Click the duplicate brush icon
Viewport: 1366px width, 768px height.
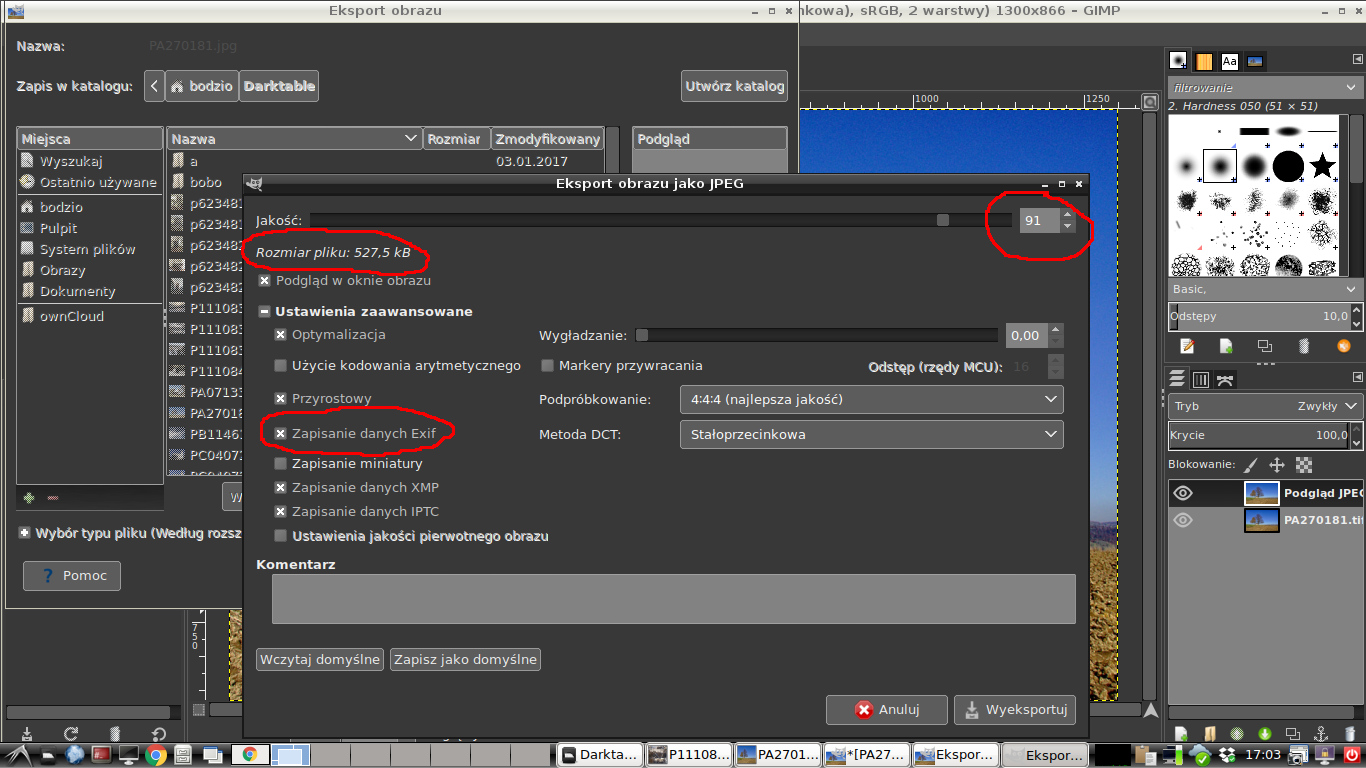(1265, 346)
